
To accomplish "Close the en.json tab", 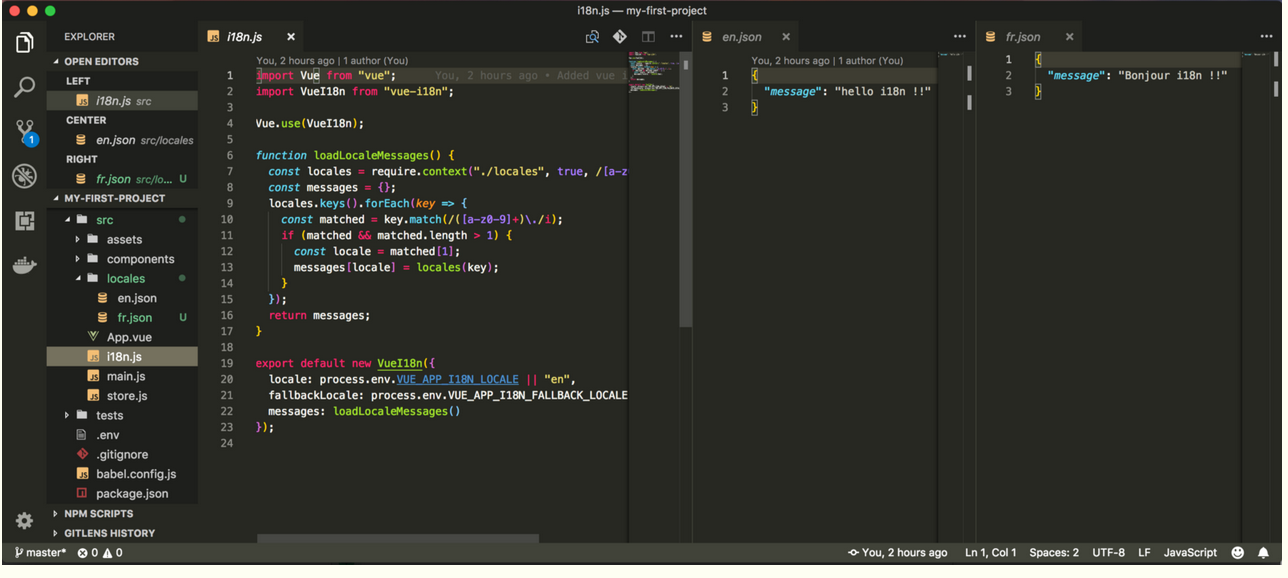I will 786,37.
